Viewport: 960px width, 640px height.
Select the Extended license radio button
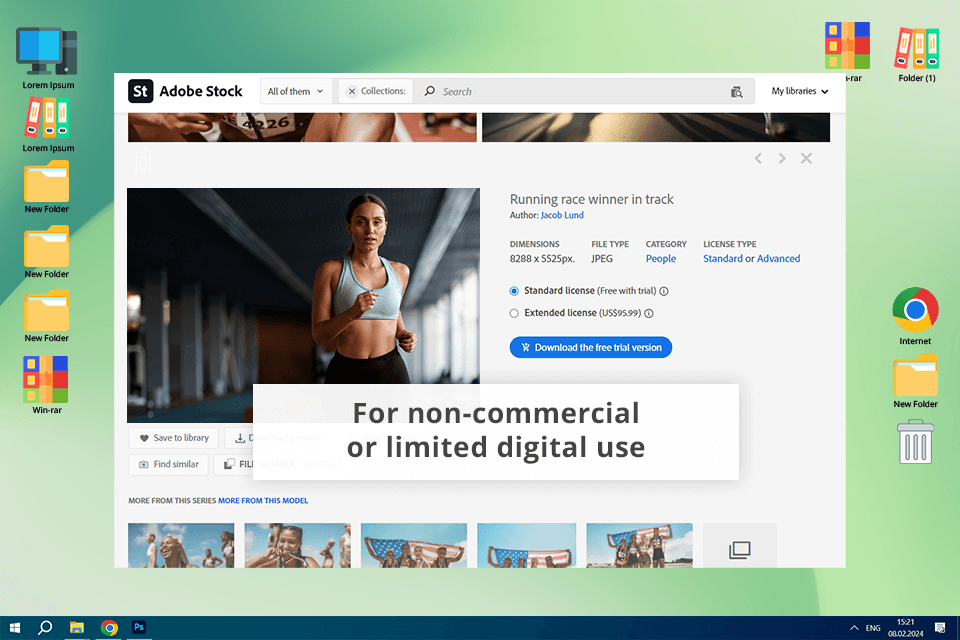(514, 313)
